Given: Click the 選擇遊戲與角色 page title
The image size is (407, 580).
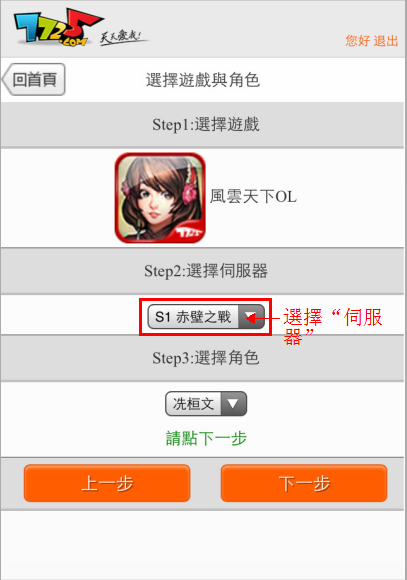Looking at the screenshot, I should (x=203, y=80).
